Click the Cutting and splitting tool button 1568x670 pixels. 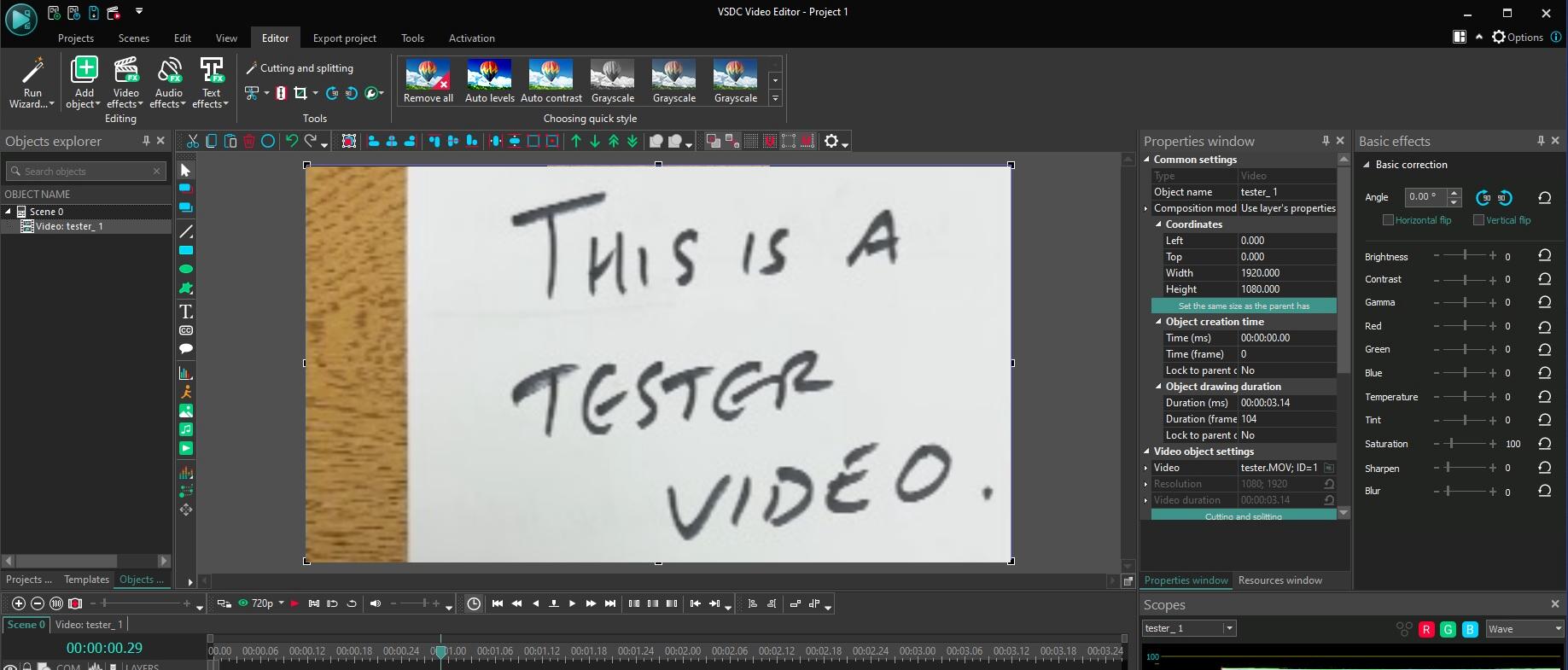pos(300,68)
